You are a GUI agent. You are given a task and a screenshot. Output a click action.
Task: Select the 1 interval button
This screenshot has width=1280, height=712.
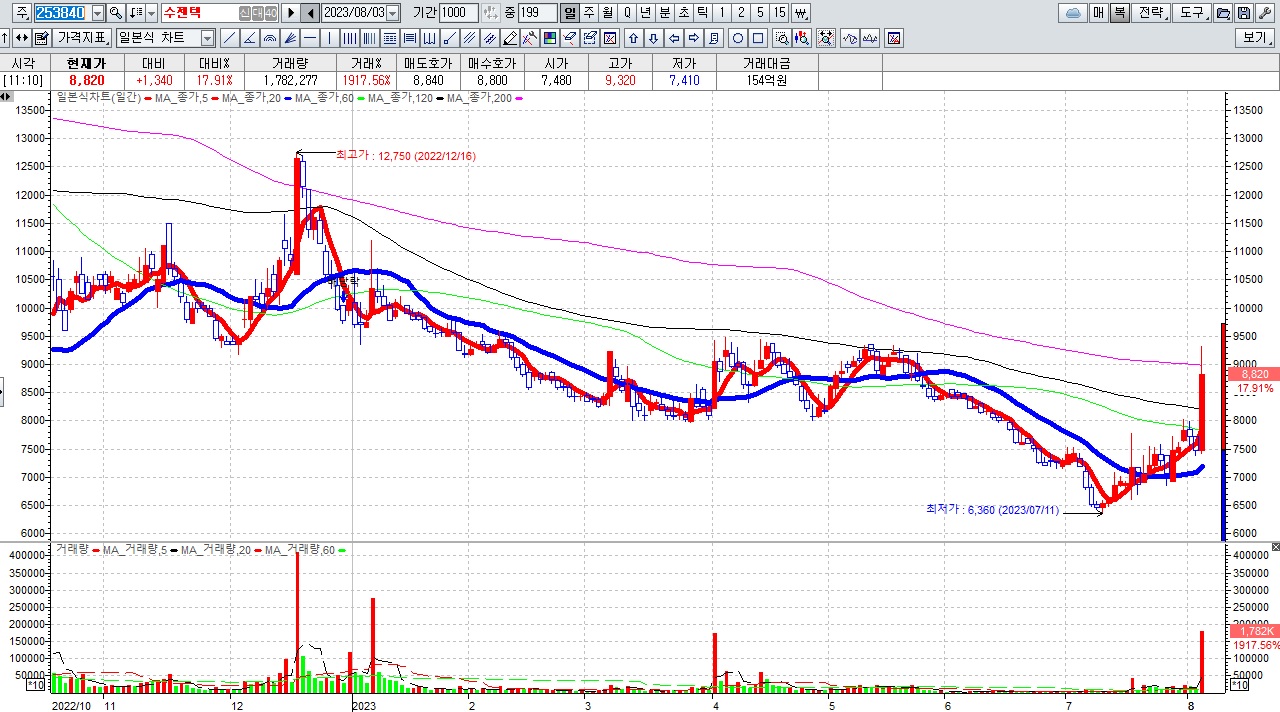722,13
